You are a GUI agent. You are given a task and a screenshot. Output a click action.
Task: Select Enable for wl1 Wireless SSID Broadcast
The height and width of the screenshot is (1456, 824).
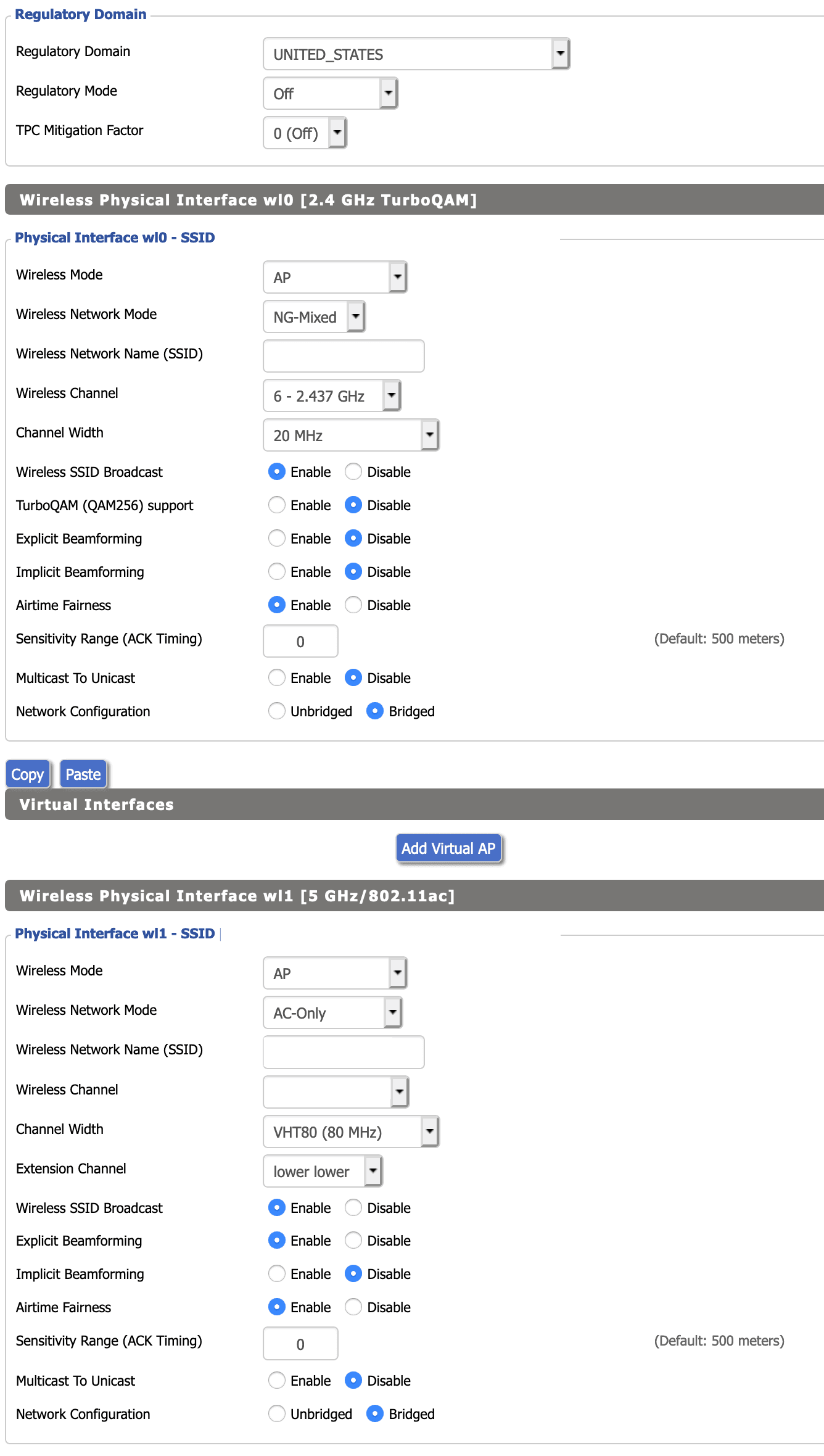tap(277, 1207)
